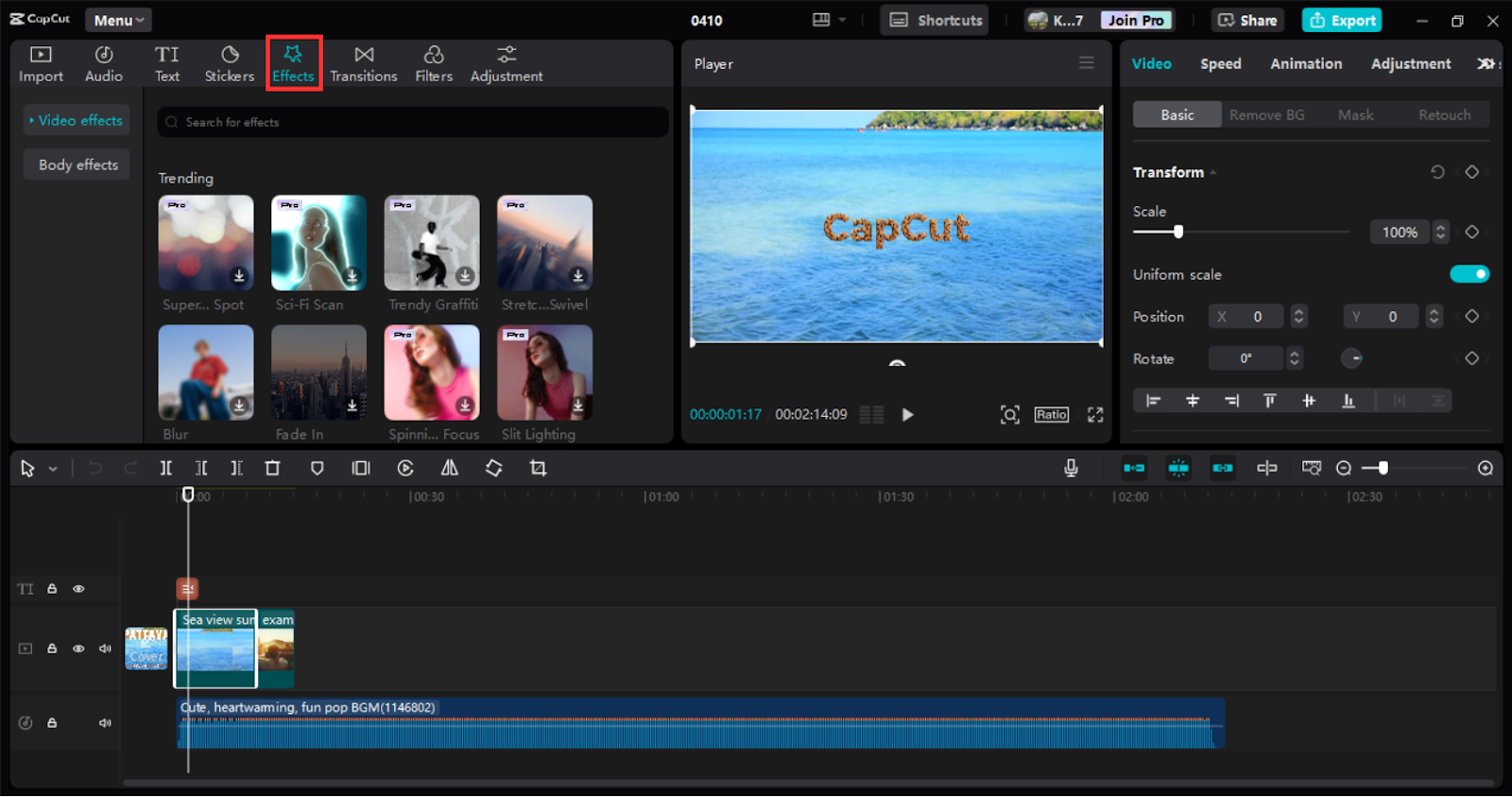Open the Shortcuts panel
Image resolution: width=1512 pixels, height=797 pixels.
click(x=935, y=20)
